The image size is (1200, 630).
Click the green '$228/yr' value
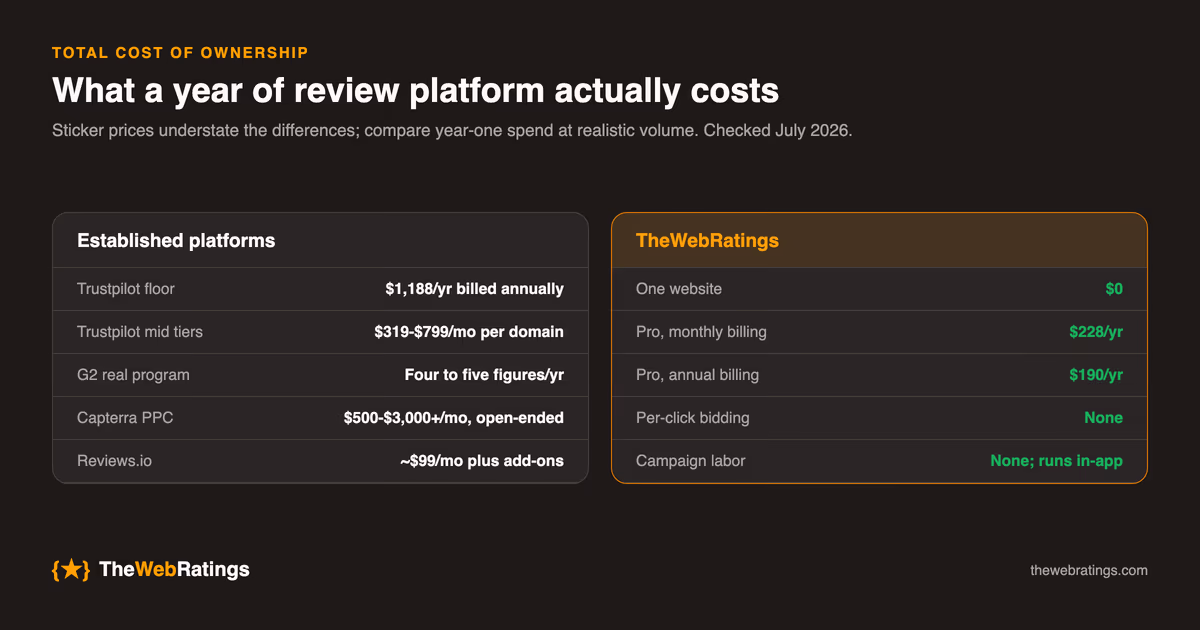point(1096,332)
